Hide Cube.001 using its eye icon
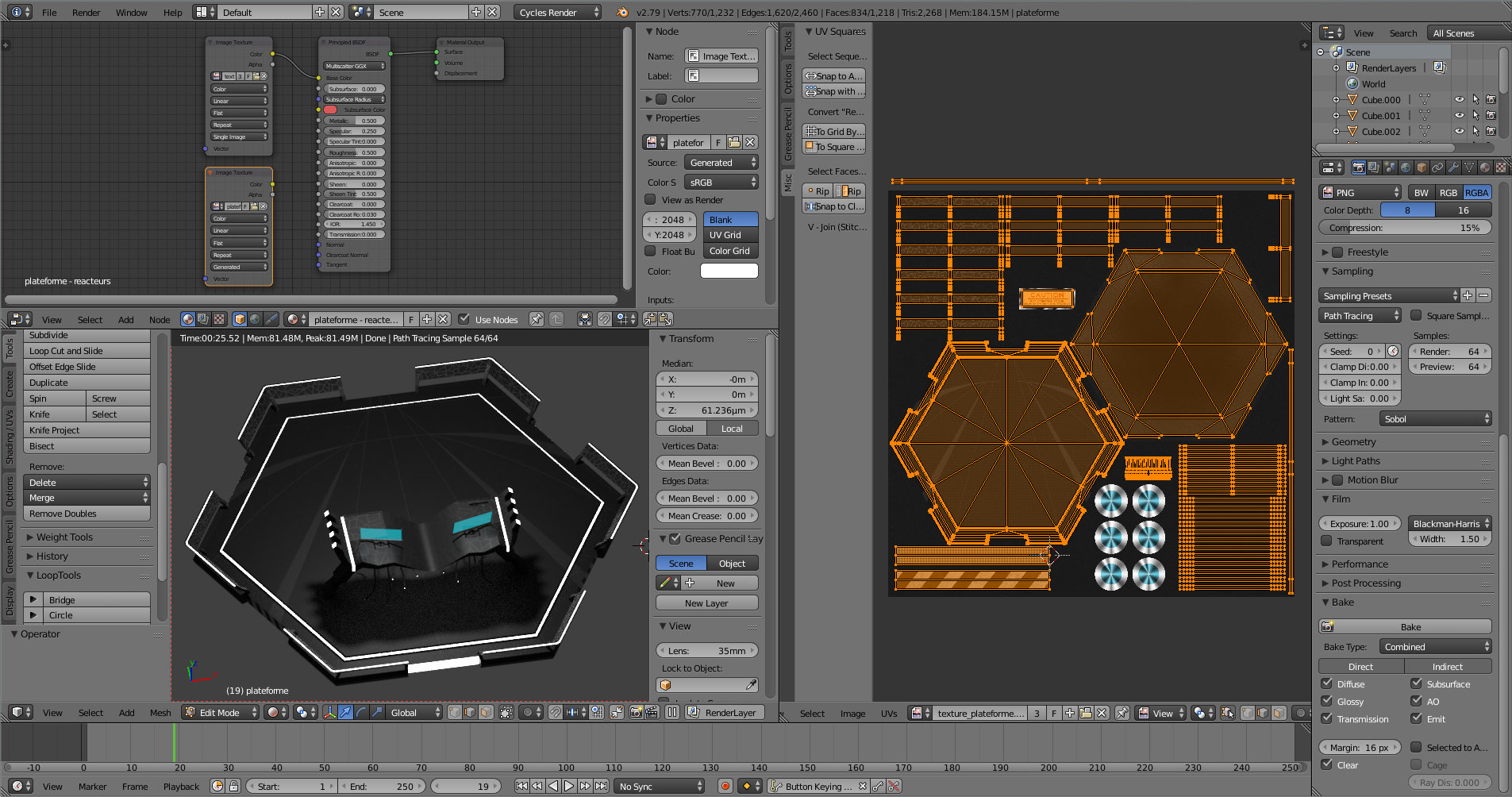The width and height of the screenshot is (1512, 797). 1459,116
